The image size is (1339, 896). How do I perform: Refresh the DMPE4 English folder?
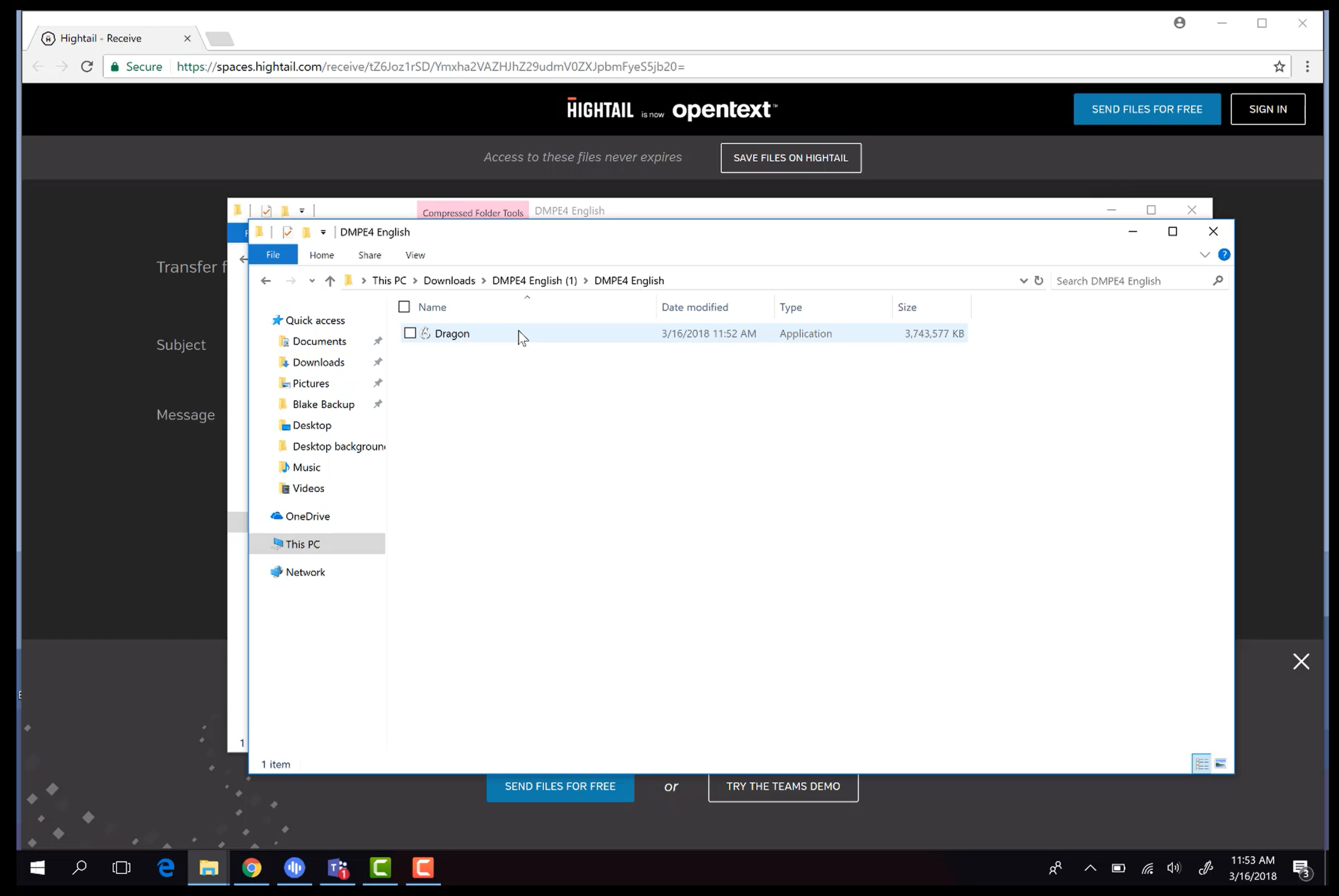1039,281
